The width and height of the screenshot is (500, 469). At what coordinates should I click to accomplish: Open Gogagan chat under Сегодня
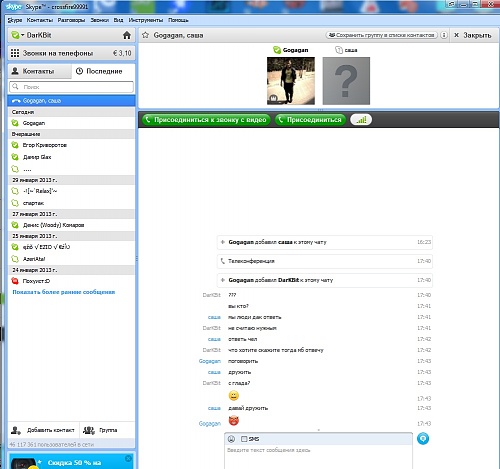coord(71,123)
